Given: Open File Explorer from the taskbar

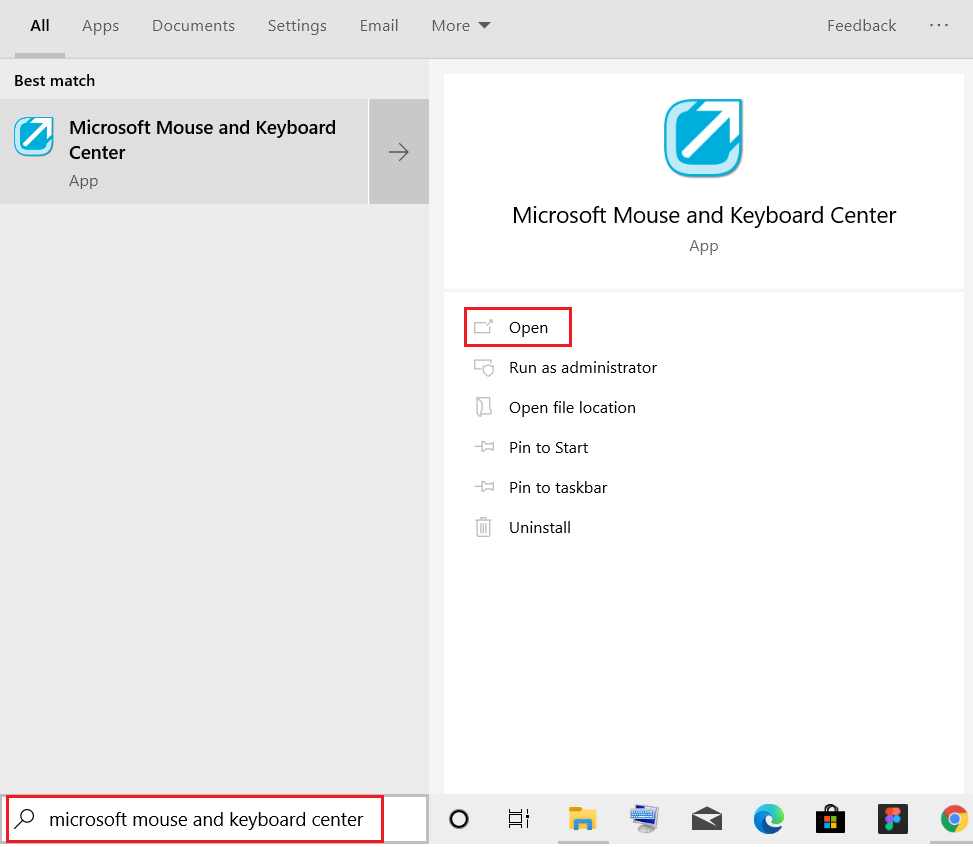Looking at the screenshot, I should pyautogui.click(x=582, y=819).
